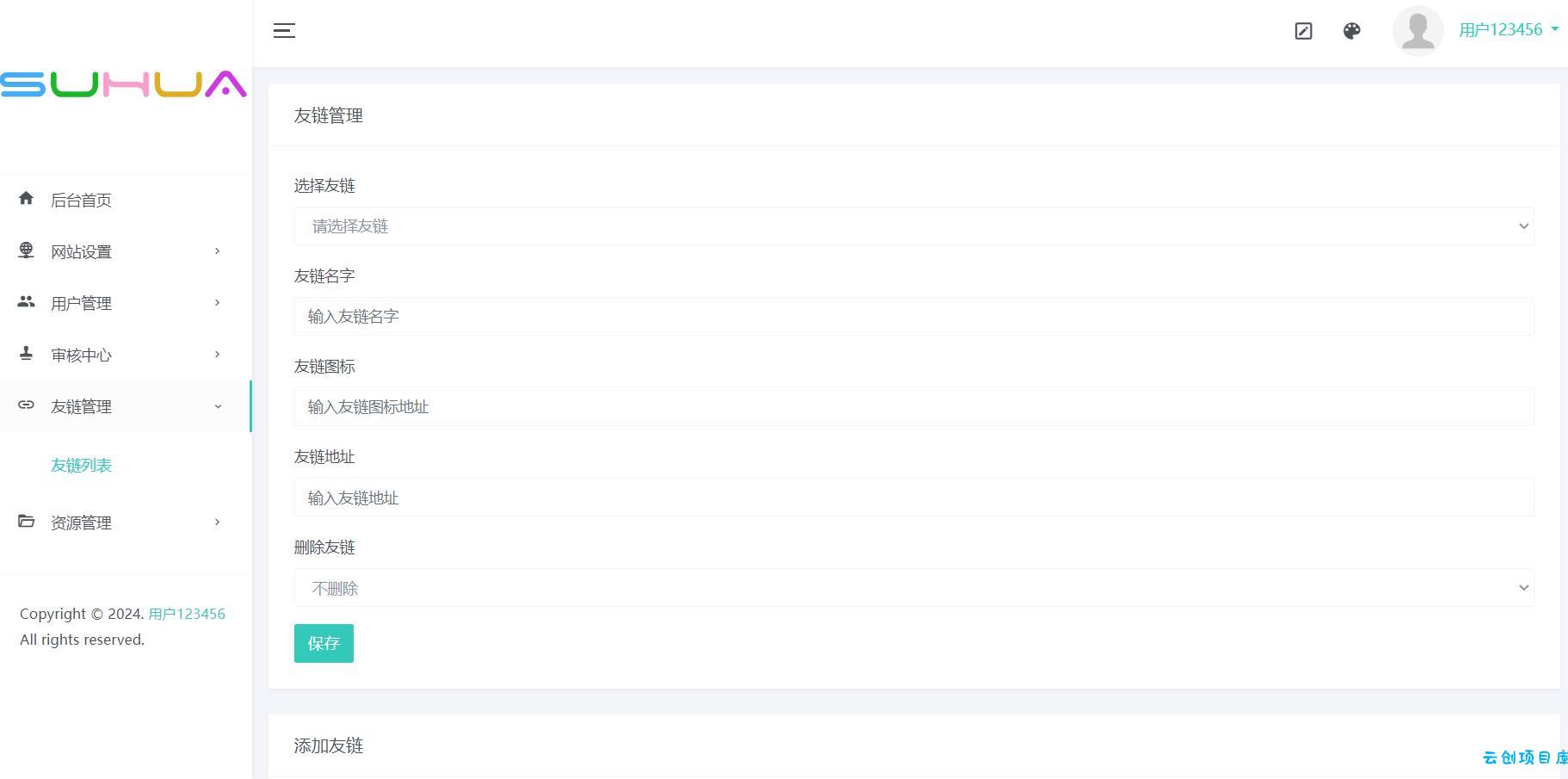The width and height of the screenshot is (1568, 779).
Task: Click the globe icon for 网站设置
Action: click(26, 250)
